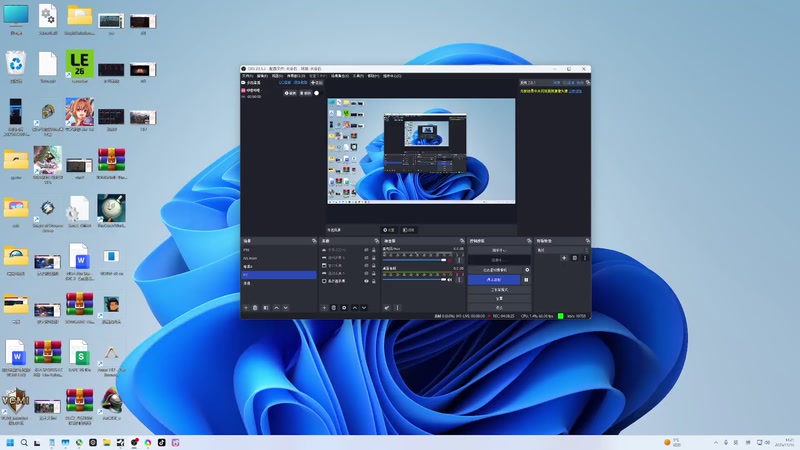800x450 pixels.
Task: Open the Help menu in OBS
Action: [x=373, y=76]
